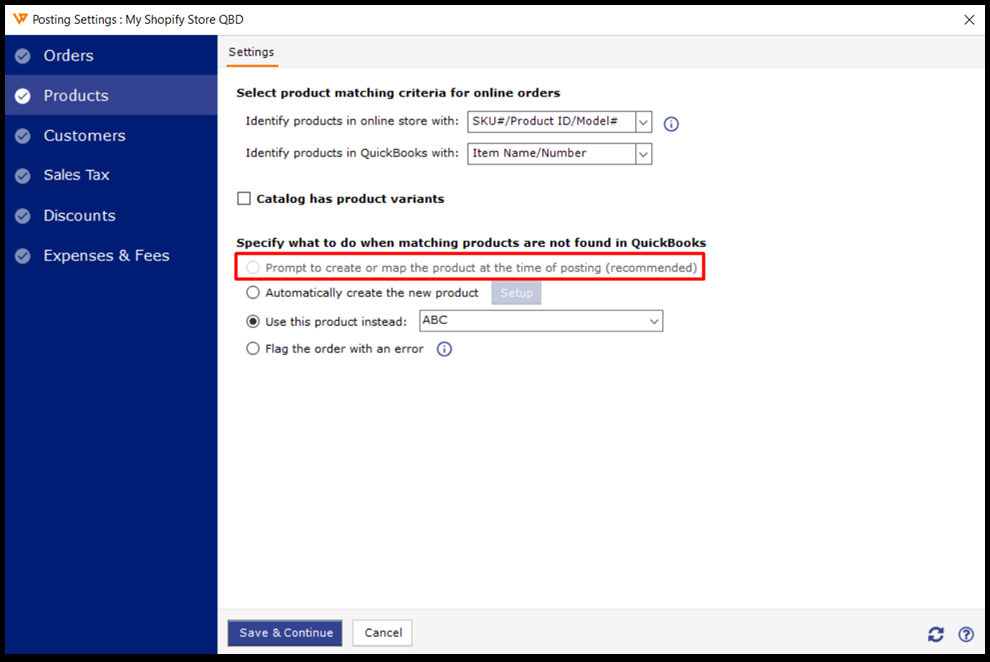The image size is (990, 662).
Task: Click 'Specify what to do when matching products' heading
Action: (x=471, y=243)
